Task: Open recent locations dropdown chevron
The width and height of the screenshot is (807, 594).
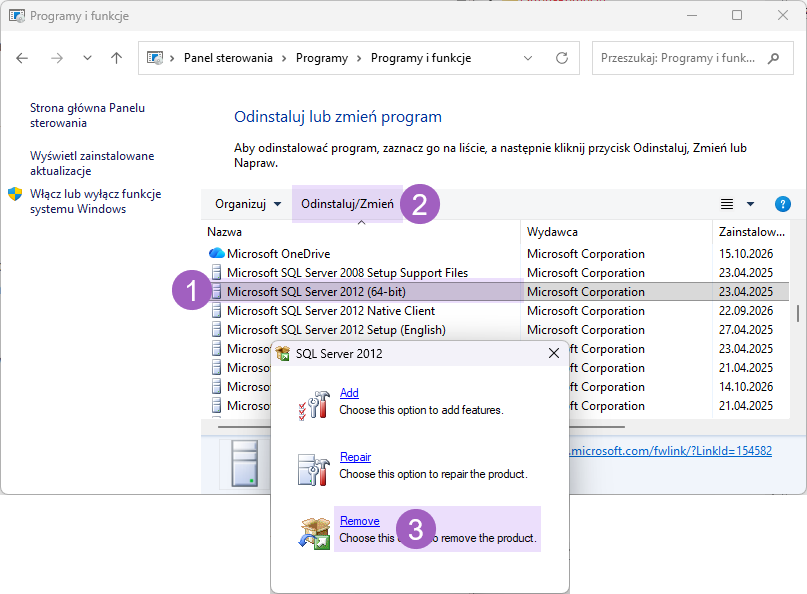Action: tap(87, 58)
